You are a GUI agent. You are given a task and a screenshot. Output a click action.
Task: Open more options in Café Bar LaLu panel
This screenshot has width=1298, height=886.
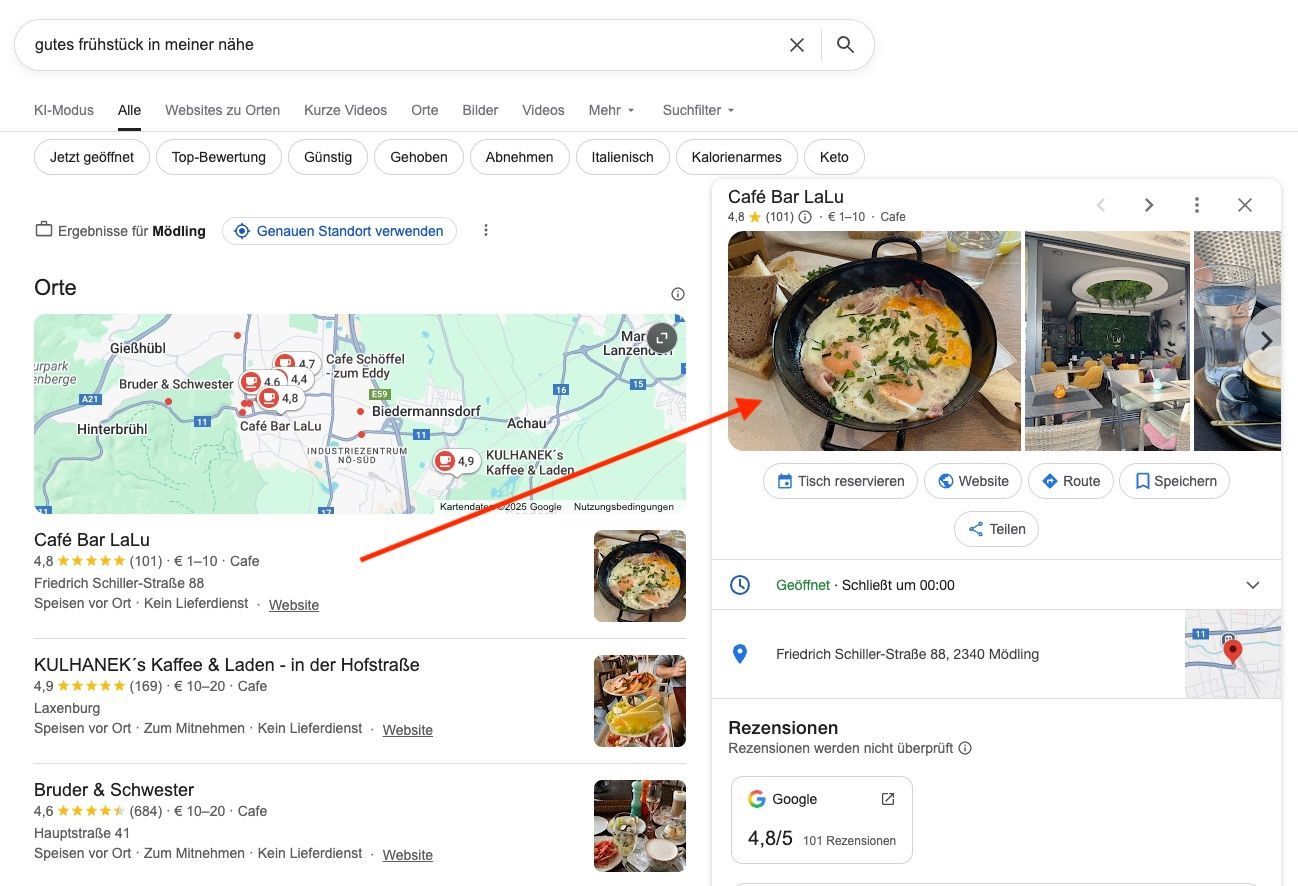pyautogui.click(x=1197, y=205)
